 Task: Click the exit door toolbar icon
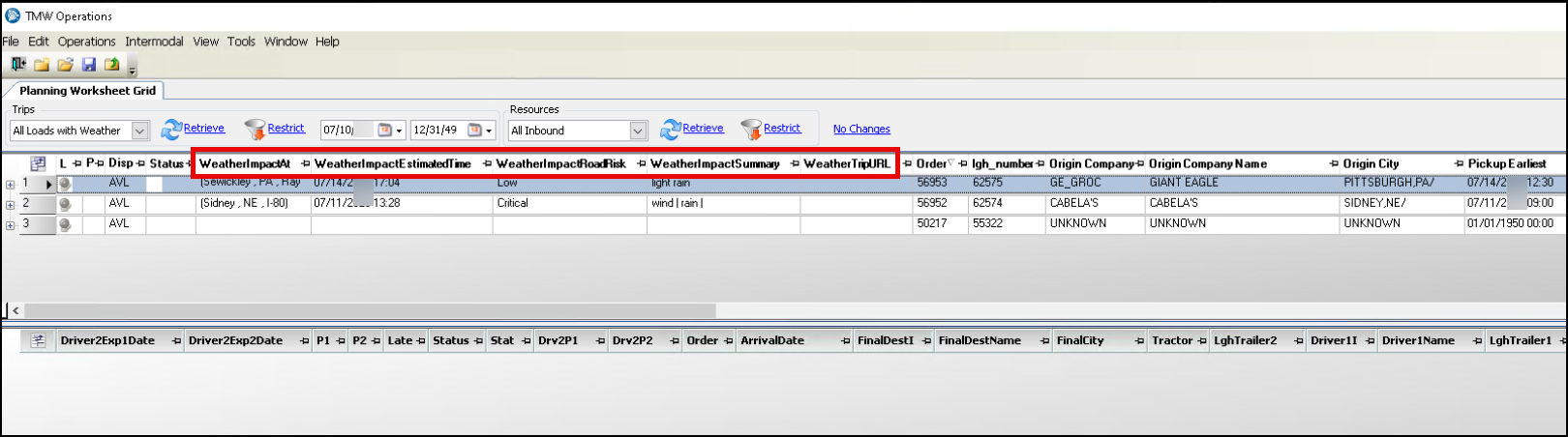pyautogui.click(x=18, y=65)
